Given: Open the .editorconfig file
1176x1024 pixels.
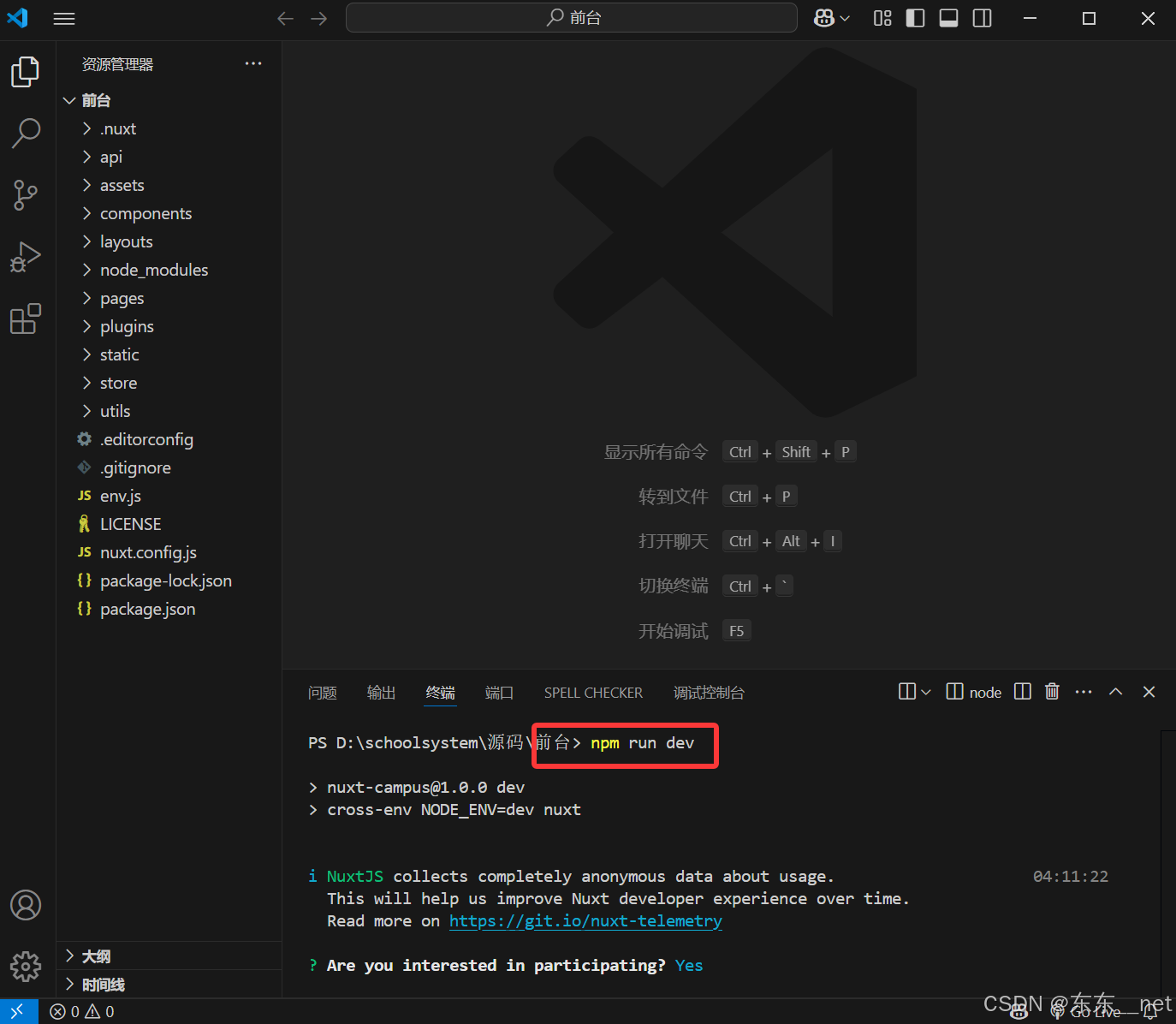Looking at the screenshot, I should 169,439.
